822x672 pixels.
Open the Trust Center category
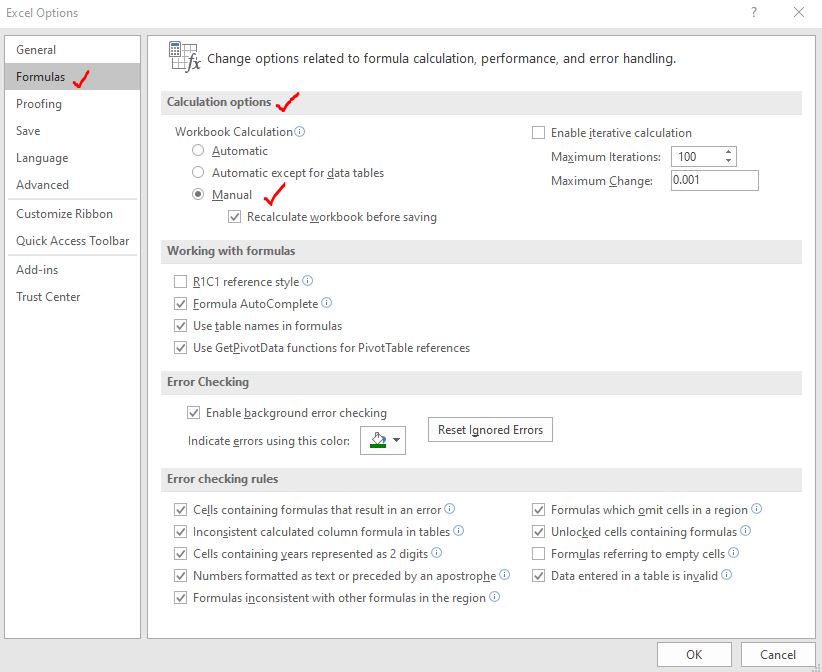tap(72, 297)
